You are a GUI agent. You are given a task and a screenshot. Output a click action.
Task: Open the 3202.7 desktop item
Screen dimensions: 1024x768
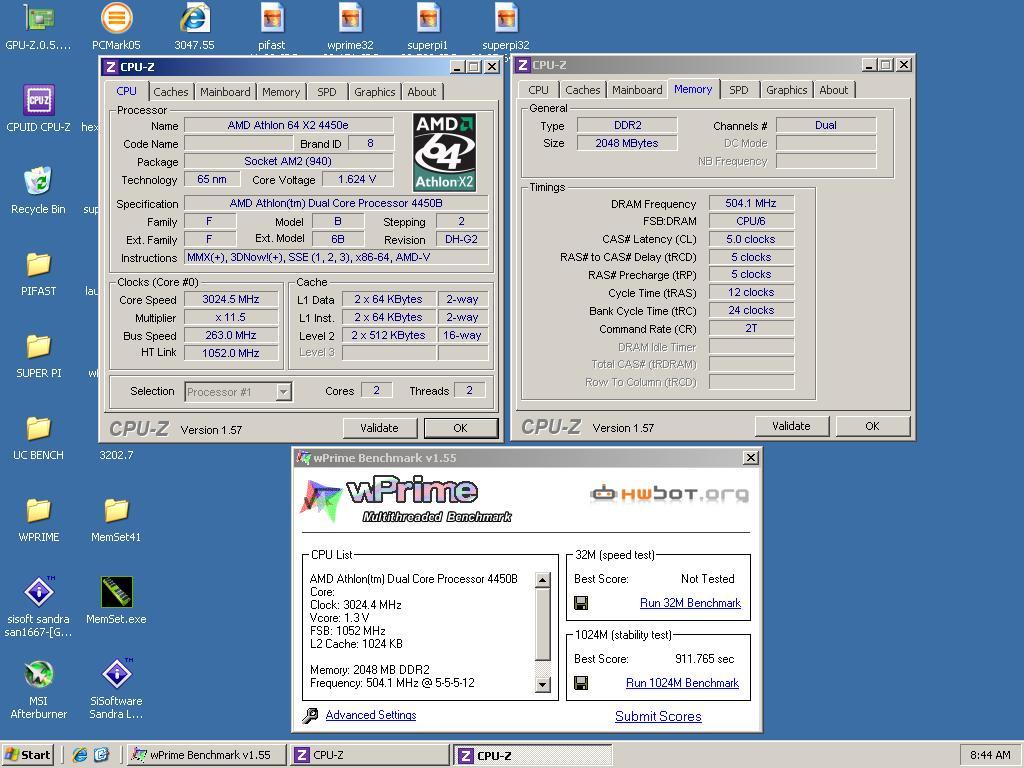tap(116, 455)
